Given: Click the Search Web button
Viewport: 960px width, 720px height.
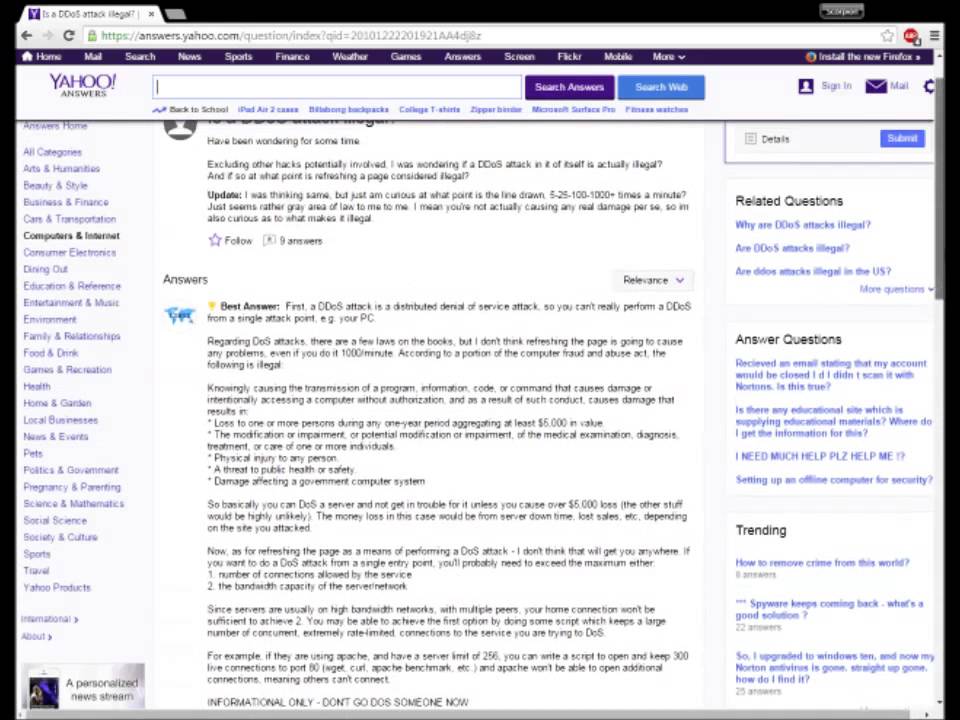Looking at the screenshot, I should (661, 87).
